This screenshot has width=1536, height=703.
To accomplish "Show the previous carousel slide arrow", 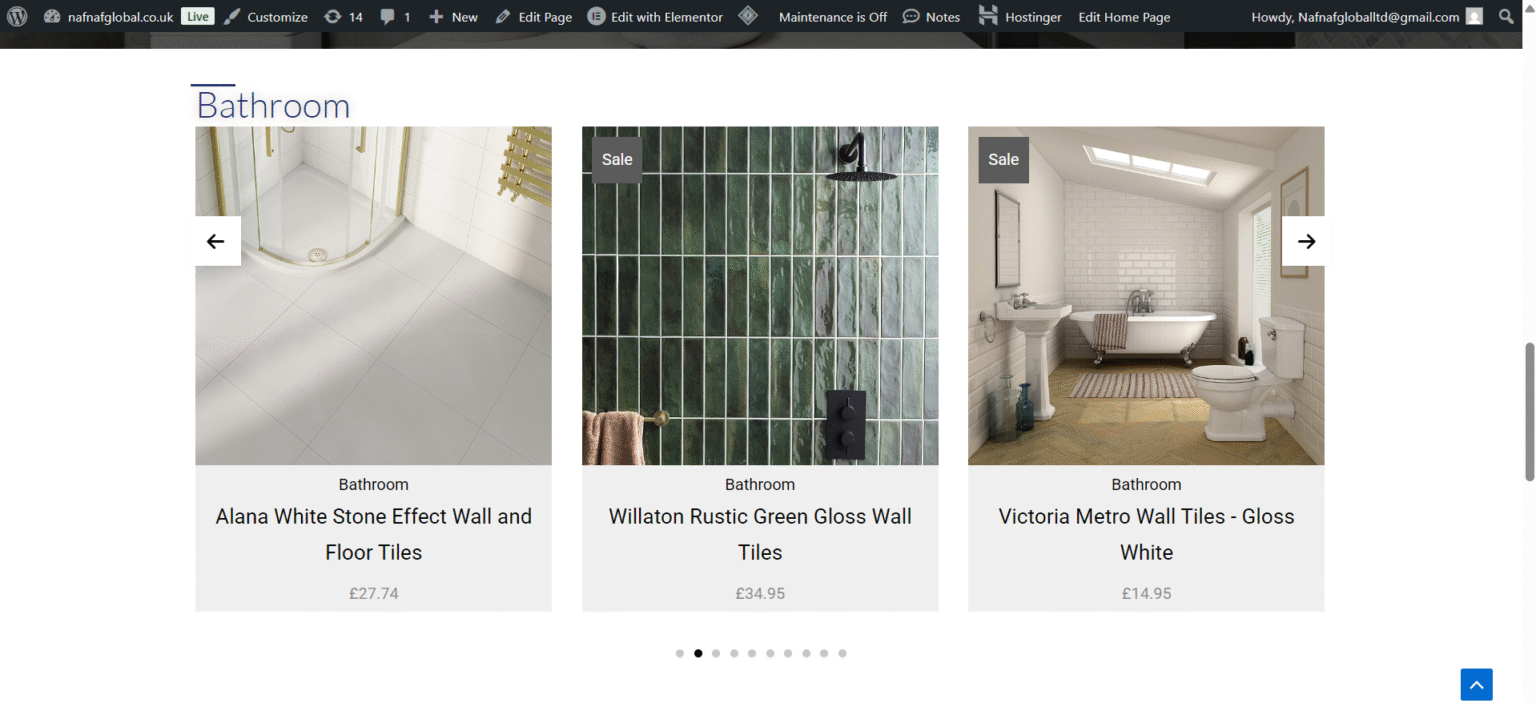I will [217, 241].
